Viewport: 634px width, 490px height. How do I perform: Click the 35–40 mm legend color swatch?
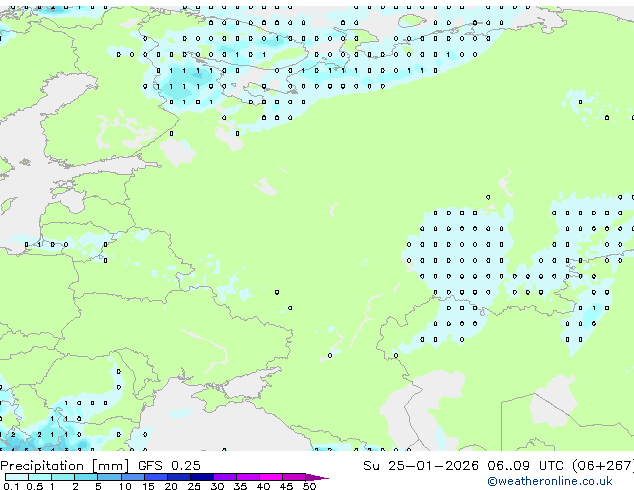[248, 477]
